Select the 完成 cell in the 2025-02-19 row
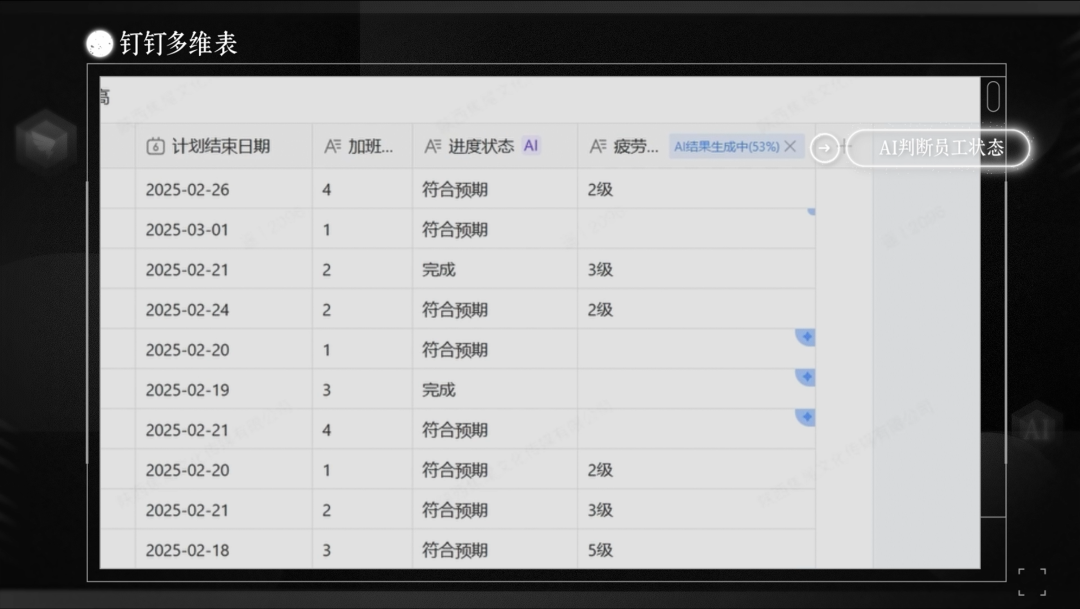Screen dimensions: 1080x609 [495, 389]
